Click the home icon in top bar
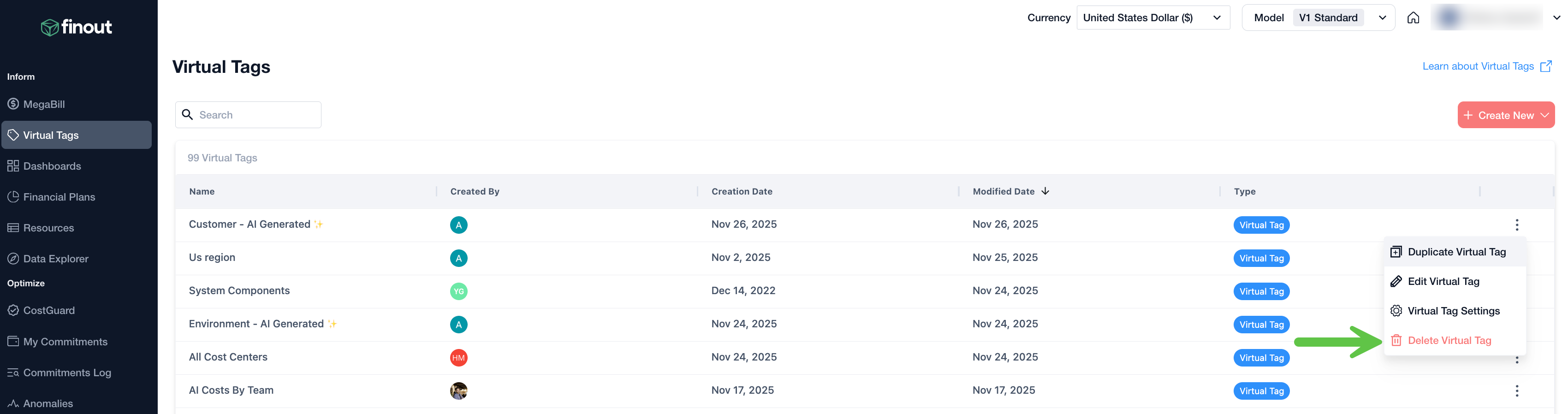The width and height of the screenshot is (1568, 414). point(1413,18)
